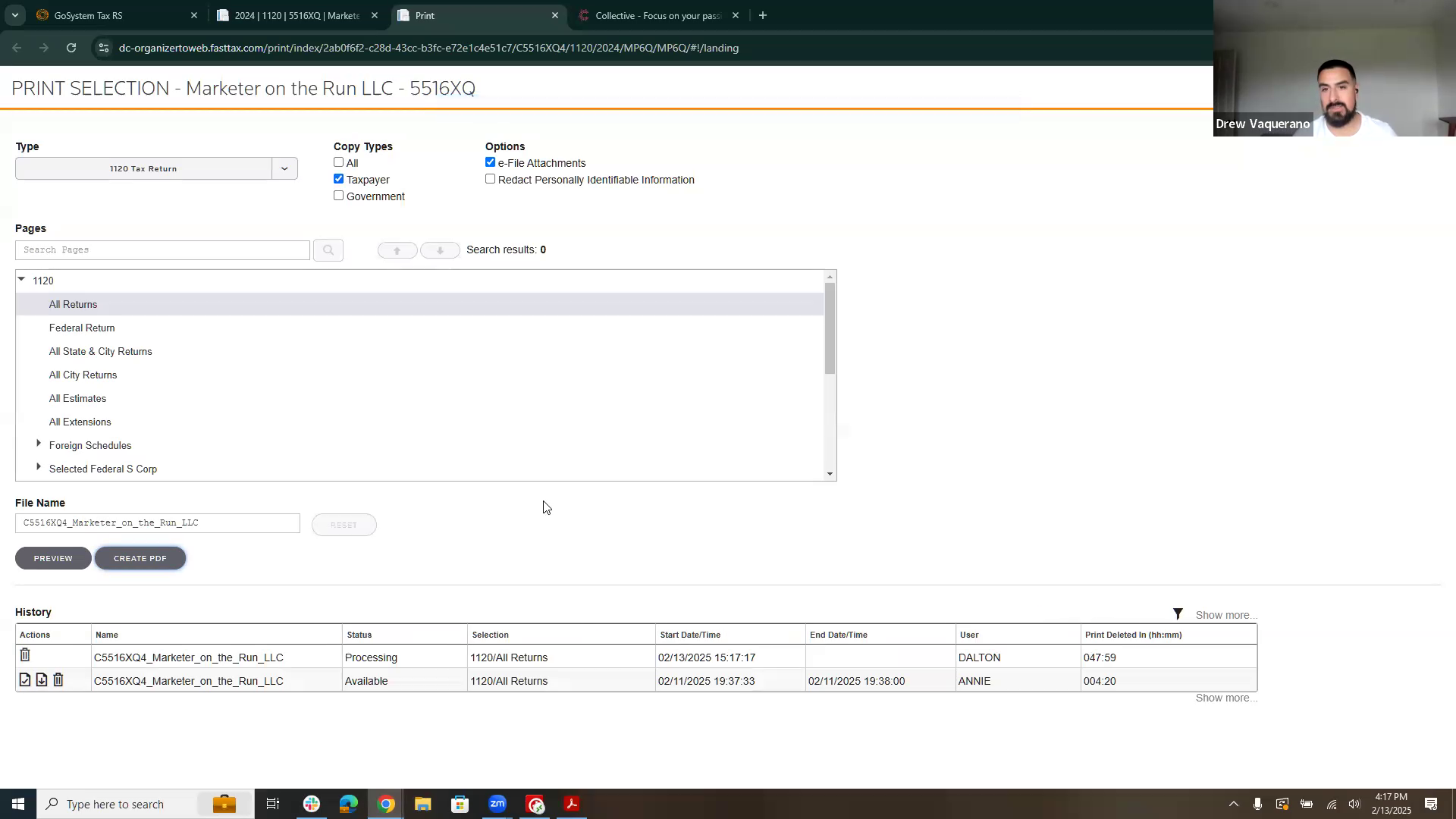
Task: Check the All copy types checkbox
Action: coord(339,162)
